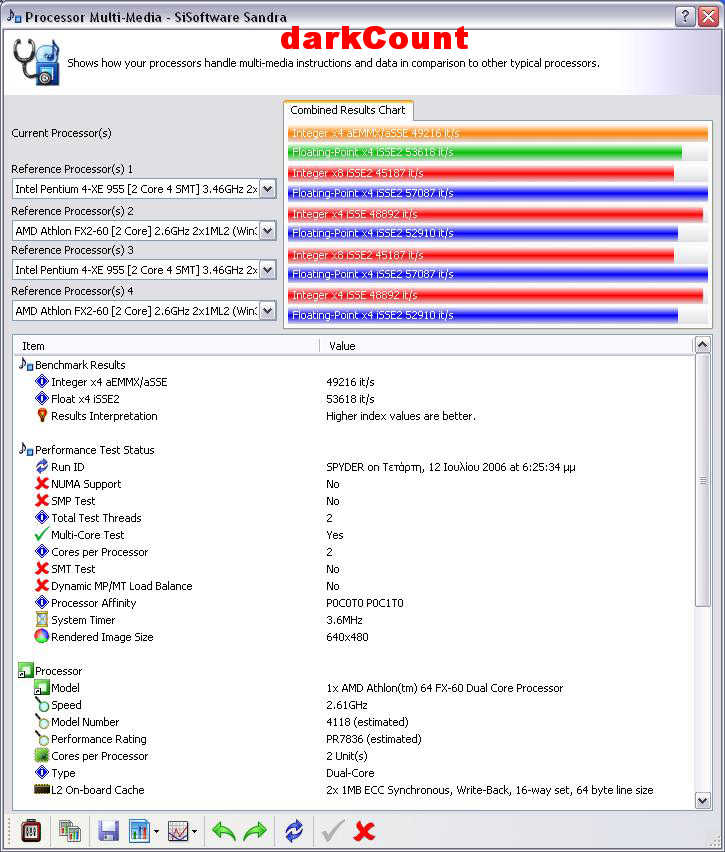
Task: Select the value 49216 it/s
Action: pos(351,382)
